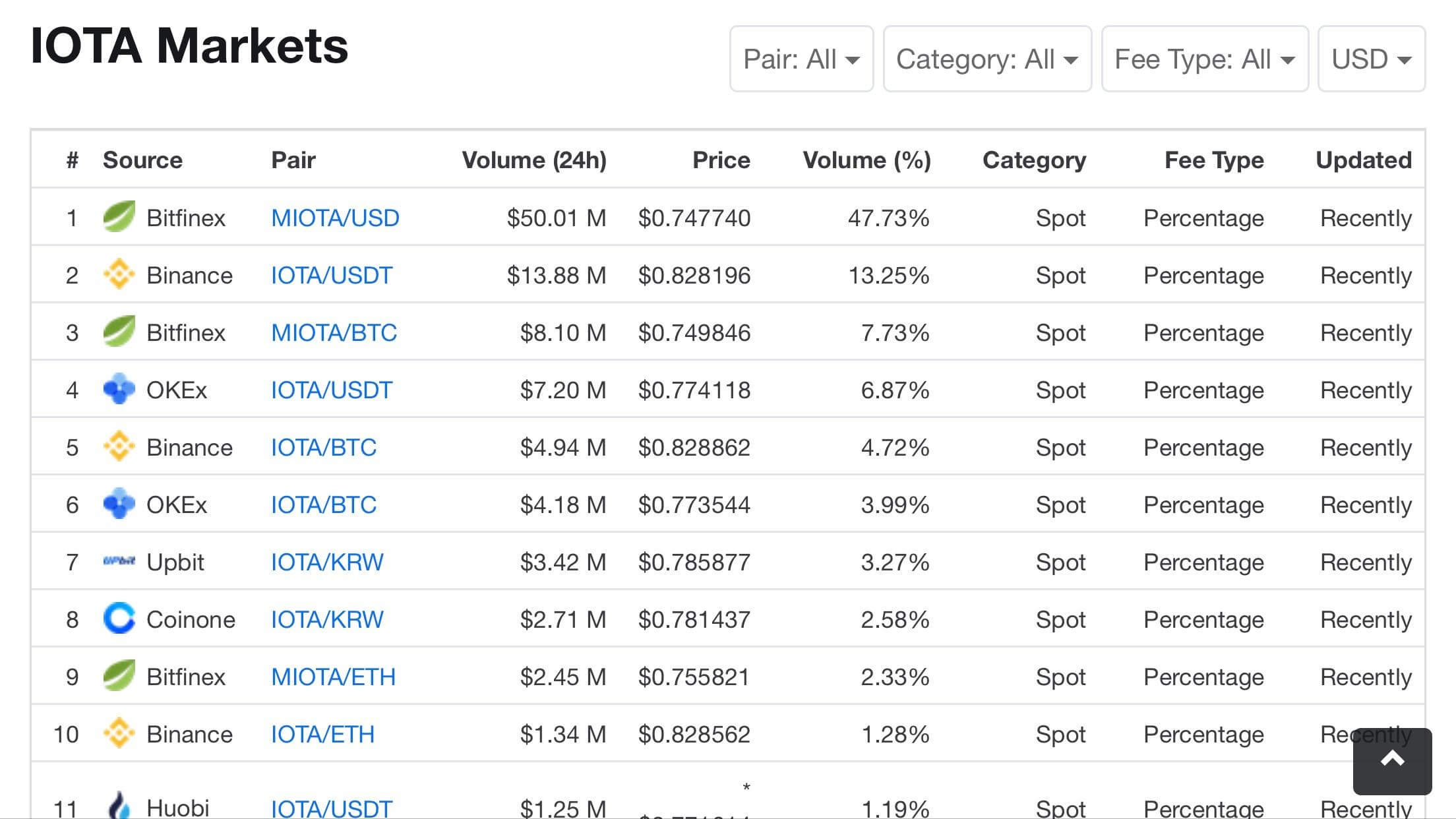Click the $13.88 M volume value
The height and width of the screenshot is (819, 1456).
coord(557,276)
